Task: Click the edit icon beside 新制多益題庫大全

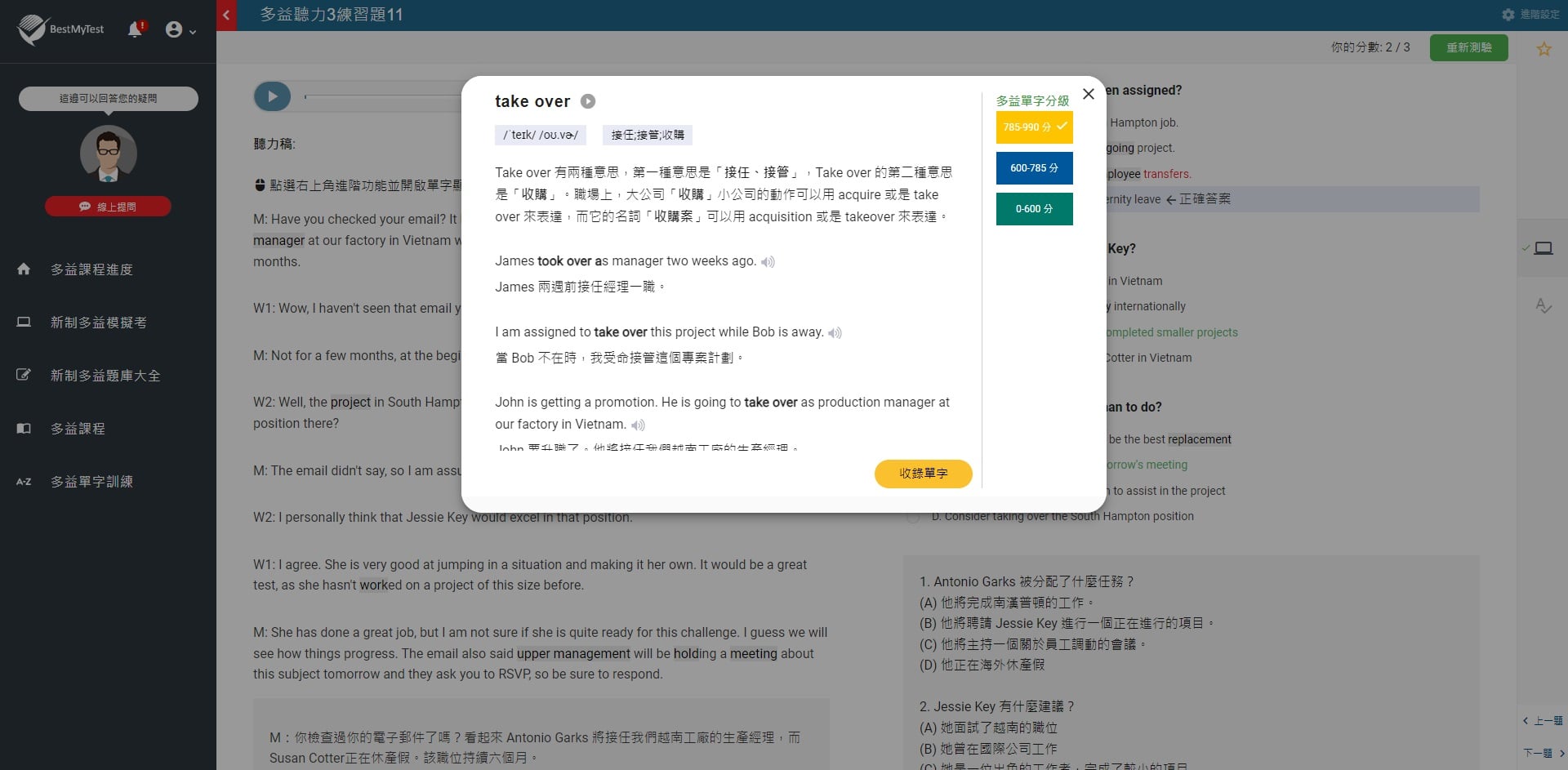Action: click(24, 375)
